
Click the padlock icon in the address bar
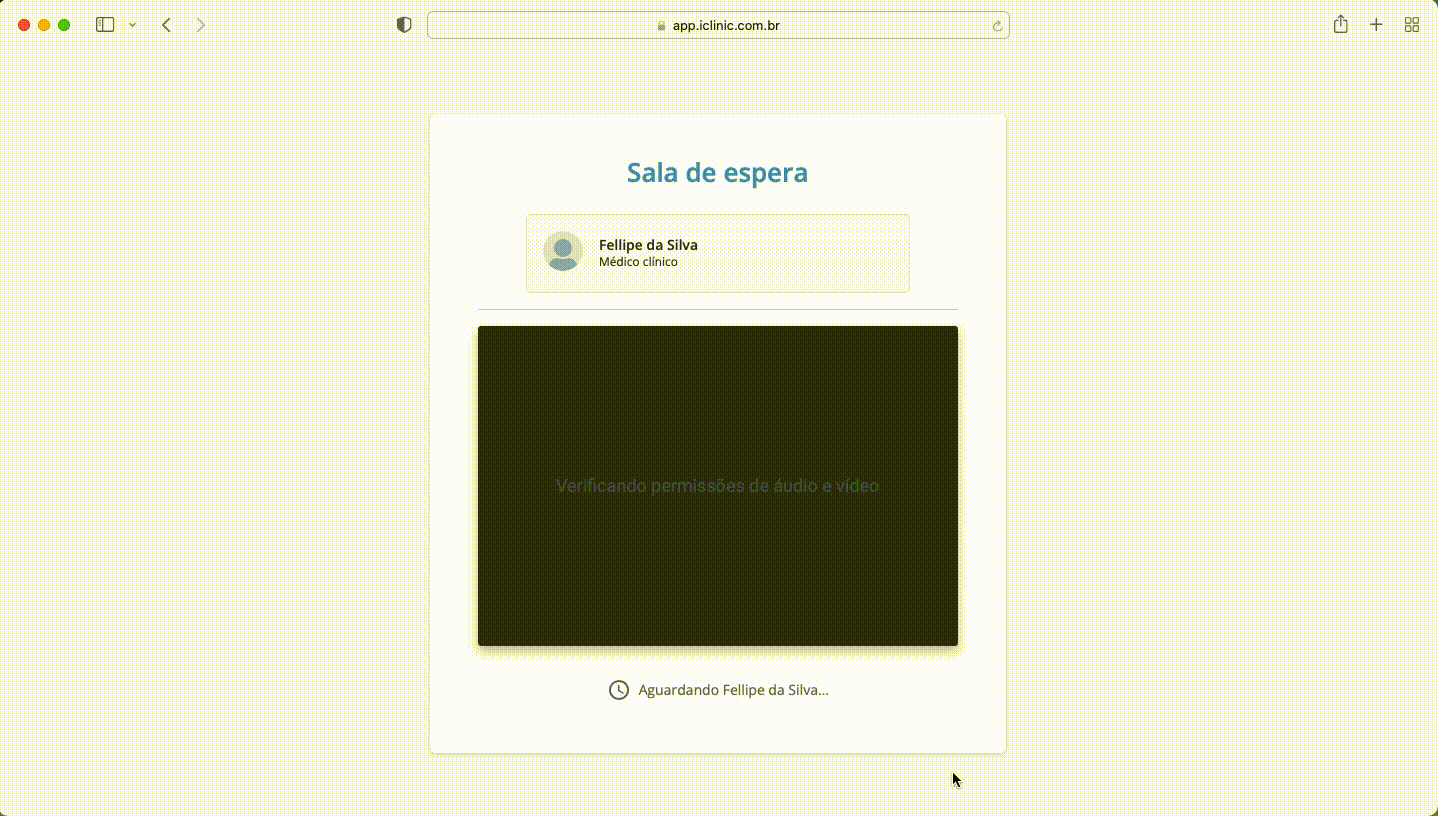661,25
